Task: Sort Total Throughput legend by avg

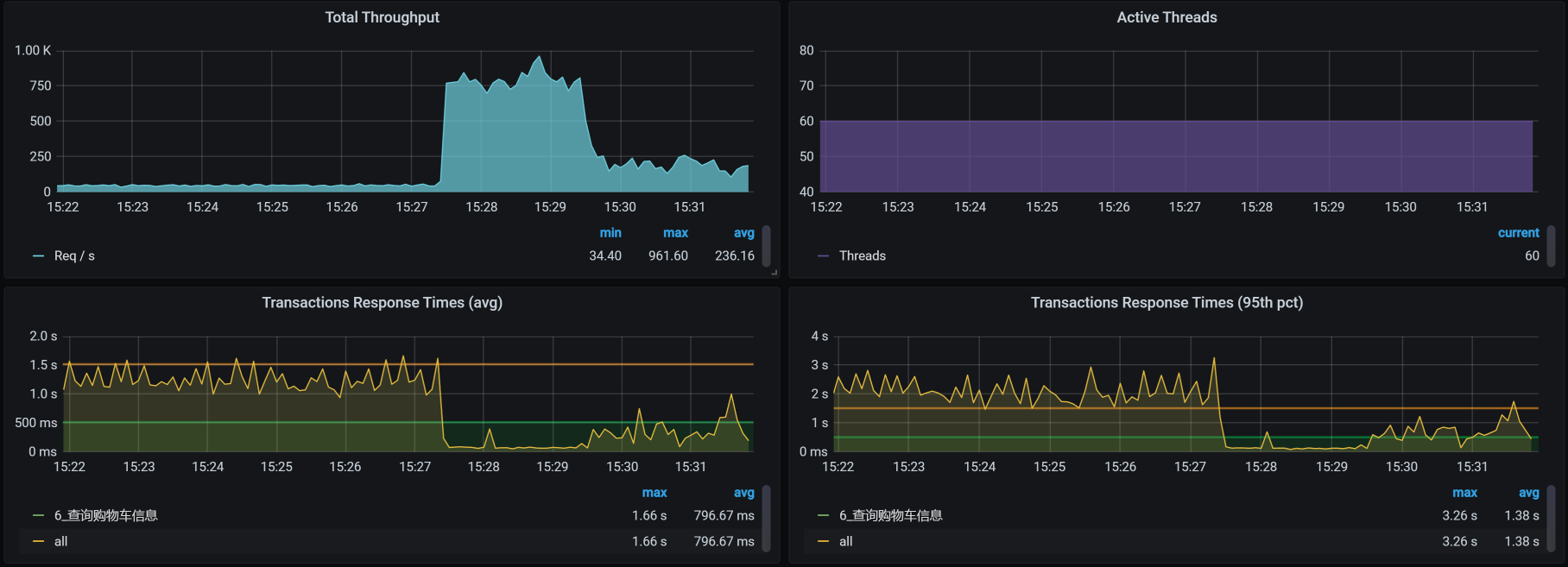Action: [x=743, y=233]
